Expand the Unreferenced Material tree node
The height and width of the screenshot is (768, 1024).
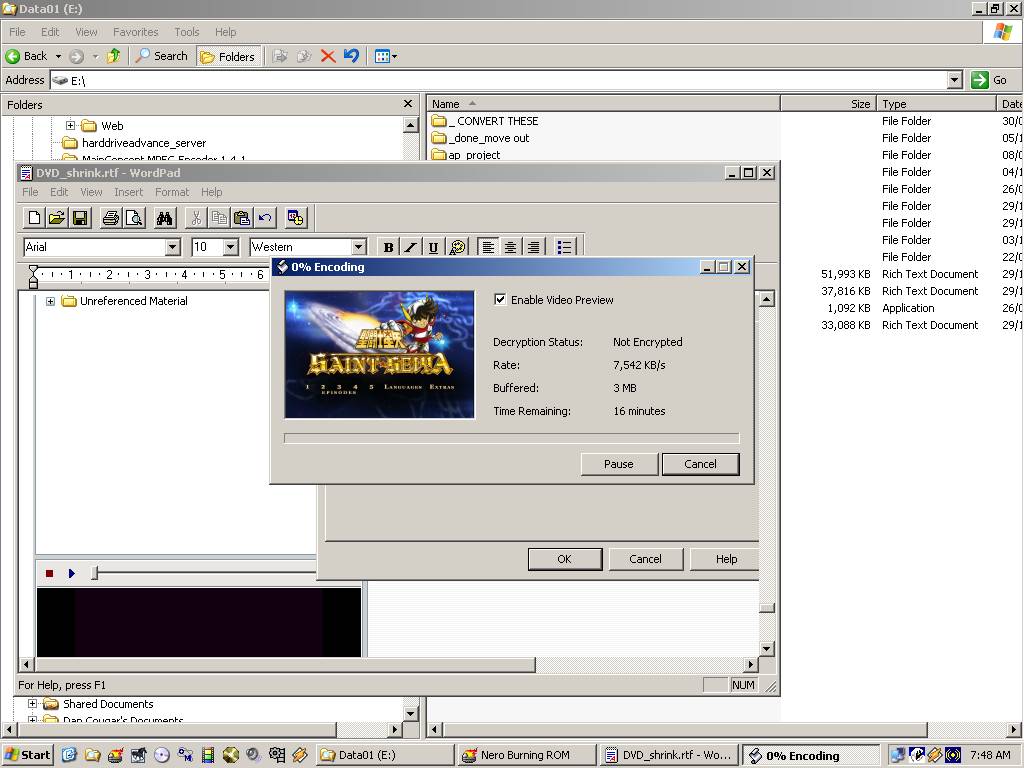[x=50, y=301]
